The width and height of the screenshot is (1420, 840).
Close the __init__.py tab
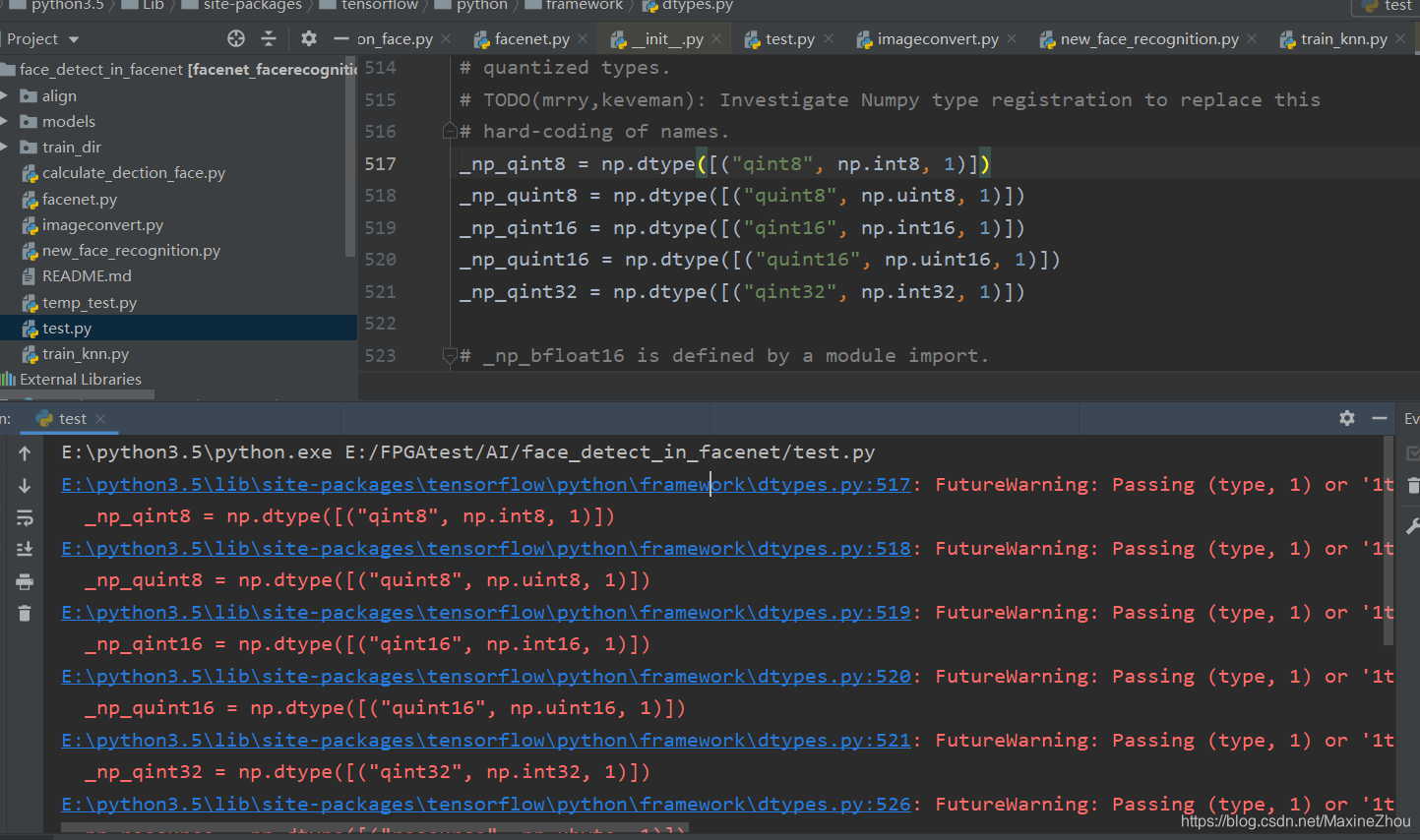click(716, 38)
